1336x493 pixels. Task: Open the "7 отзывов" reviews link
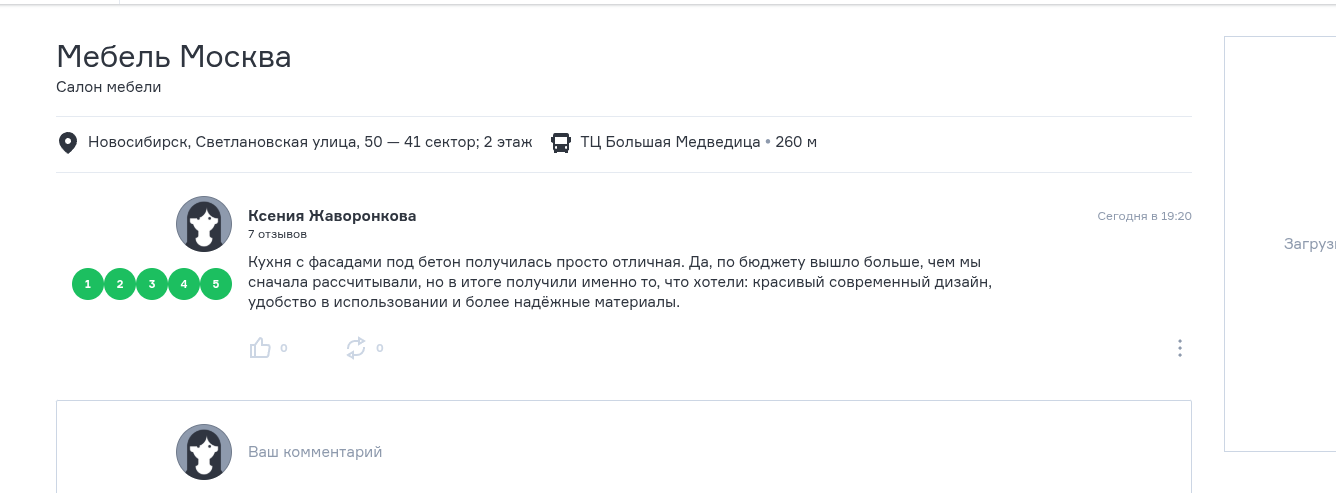click(277, 234)
